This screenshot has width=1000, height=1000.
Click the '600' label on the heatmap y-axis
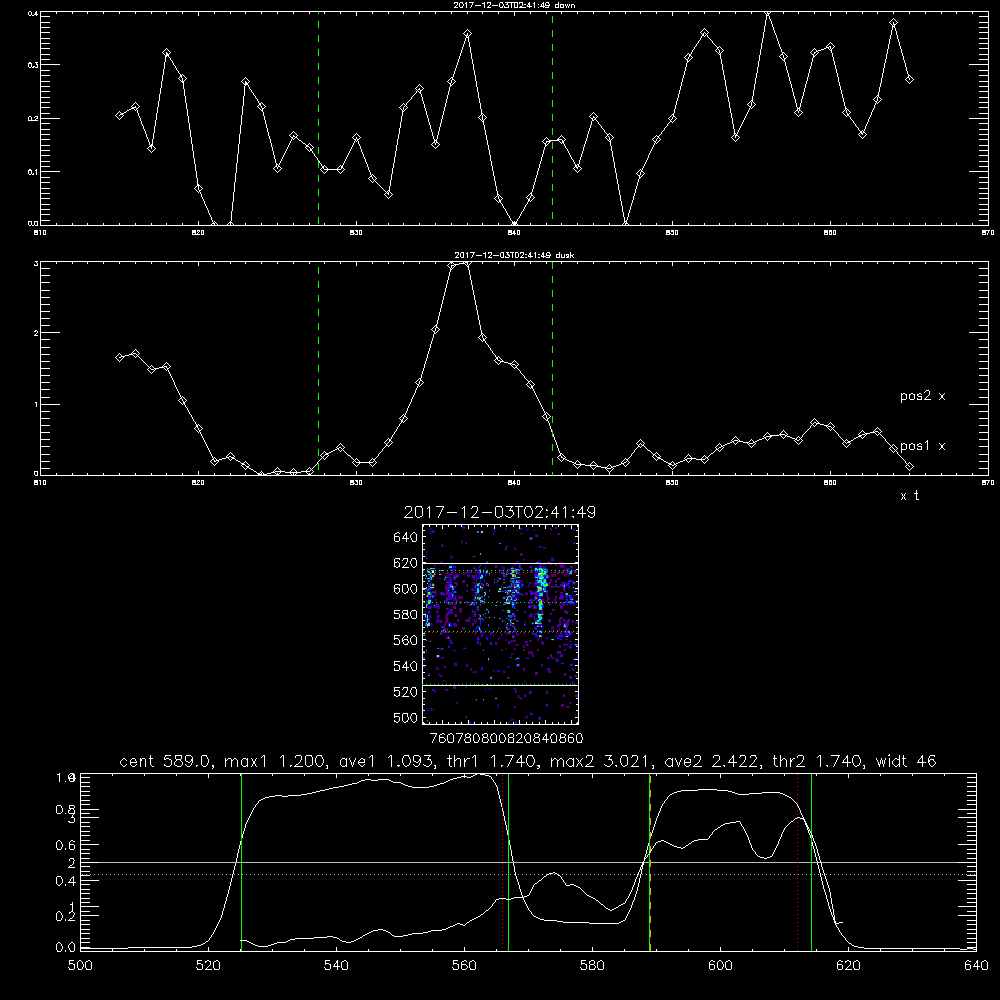tap(406, 589)
